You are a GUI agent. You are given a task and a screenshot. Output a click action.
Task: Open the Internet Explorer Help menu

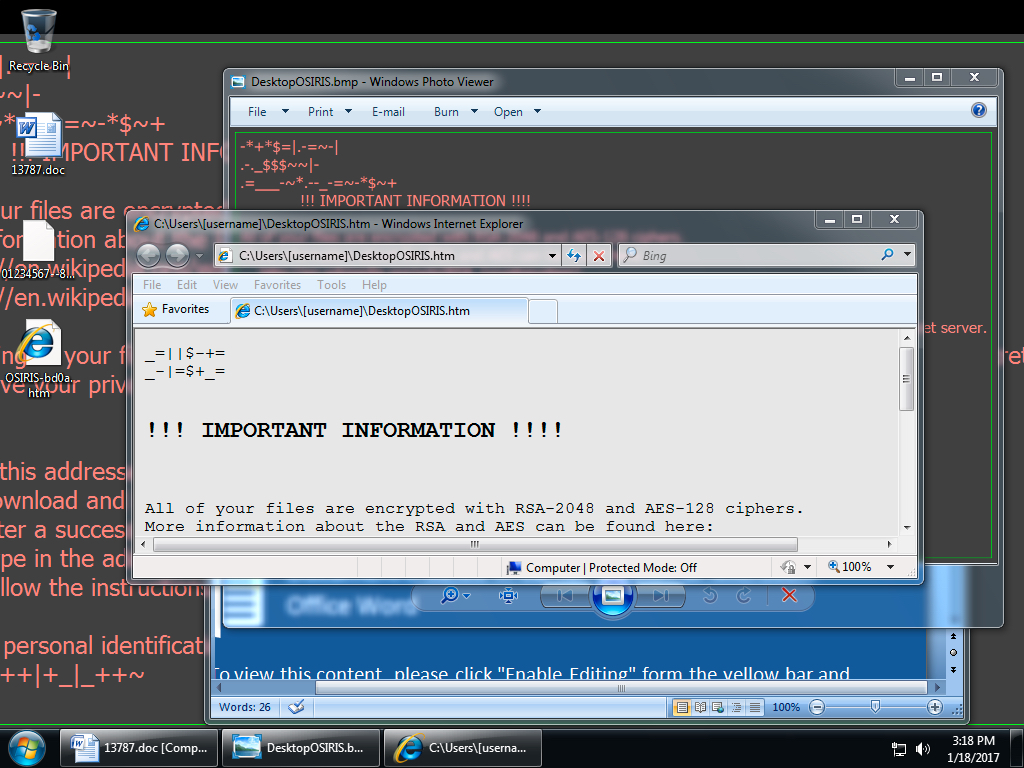[x=374, y=285]
